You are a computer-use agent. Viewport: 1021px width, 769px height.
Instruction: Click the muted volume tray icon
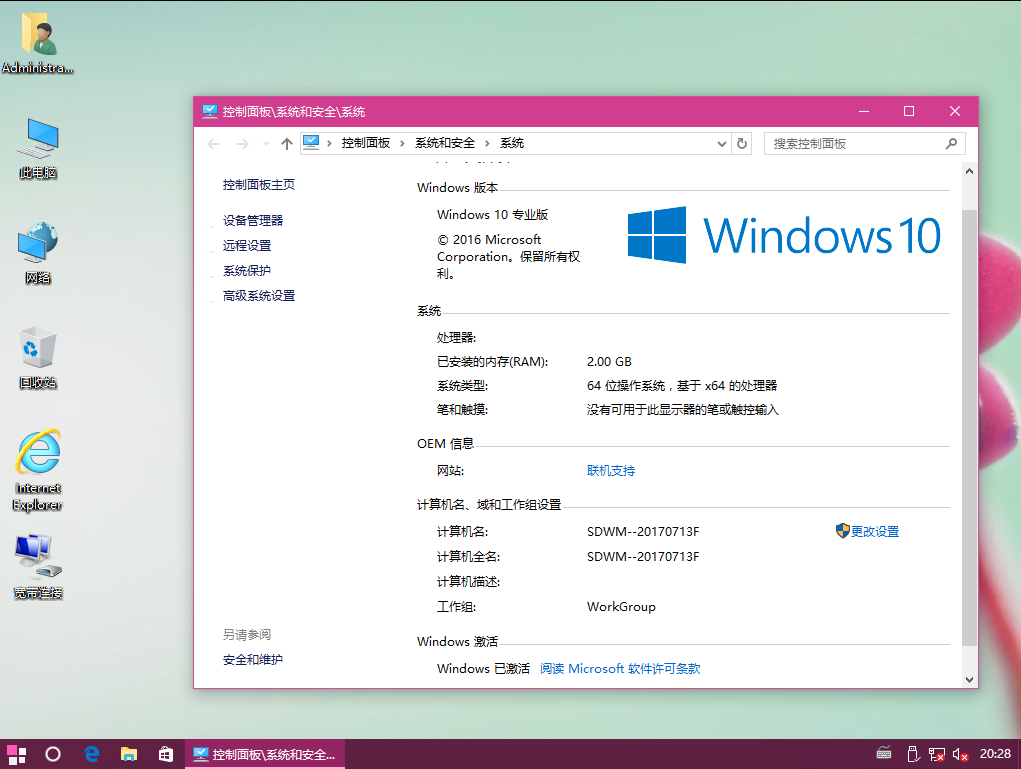click(x=960, y=754)
